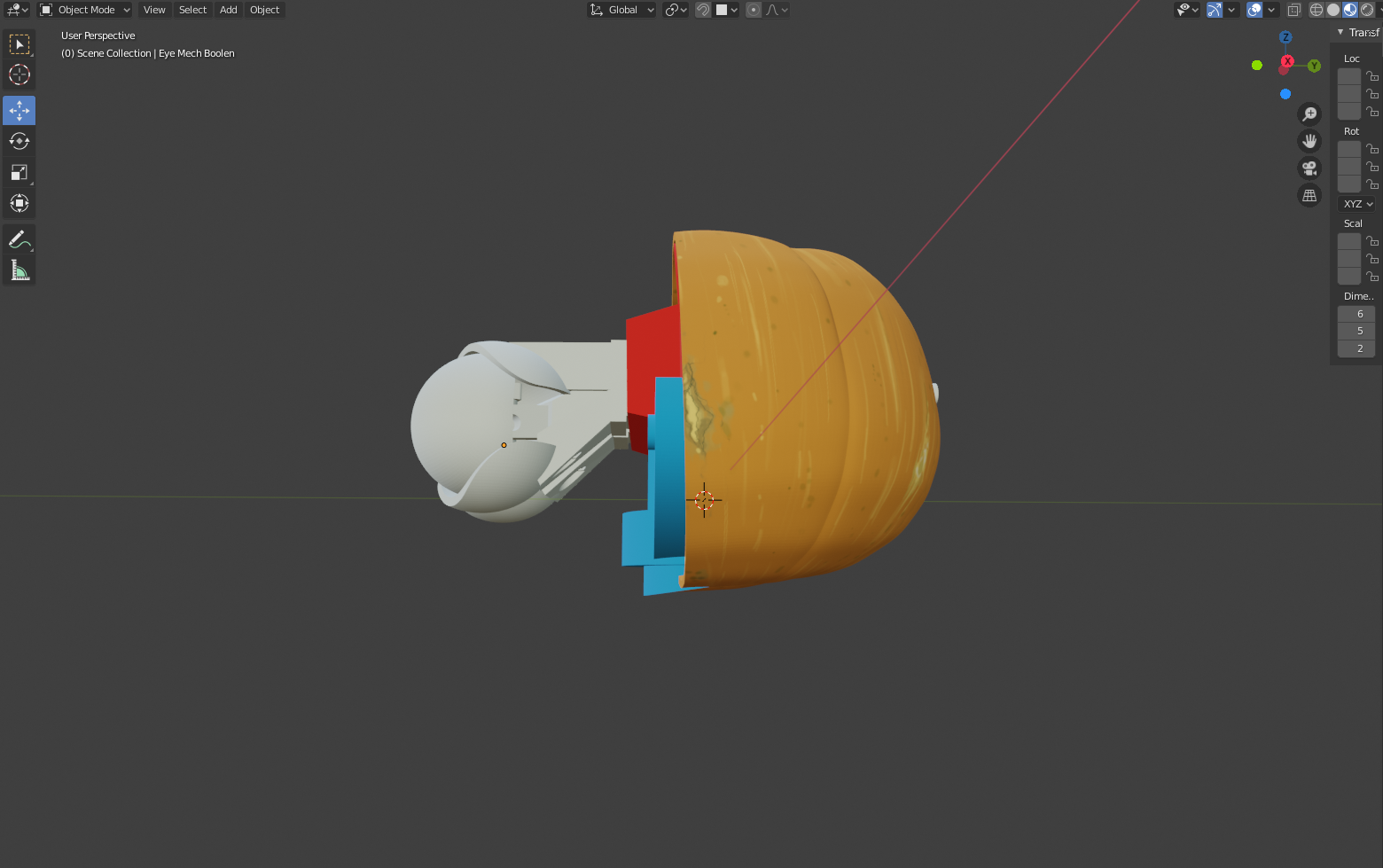Image resolution: width=1383 pixels, height=868 pixels.
Task: Click the pan view hand button
Action: click(x=1309, y=141)
